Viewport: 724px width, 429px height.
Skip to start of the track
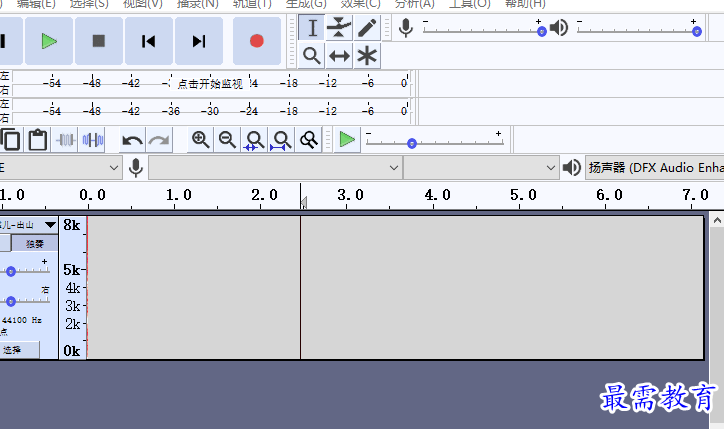click(149, 41)
